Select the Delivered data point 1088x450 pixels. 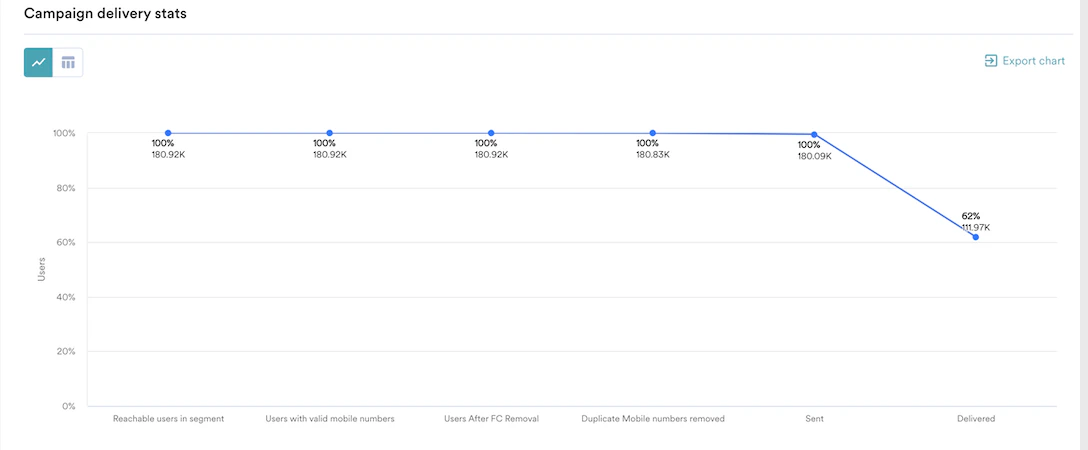pos(976,237)
